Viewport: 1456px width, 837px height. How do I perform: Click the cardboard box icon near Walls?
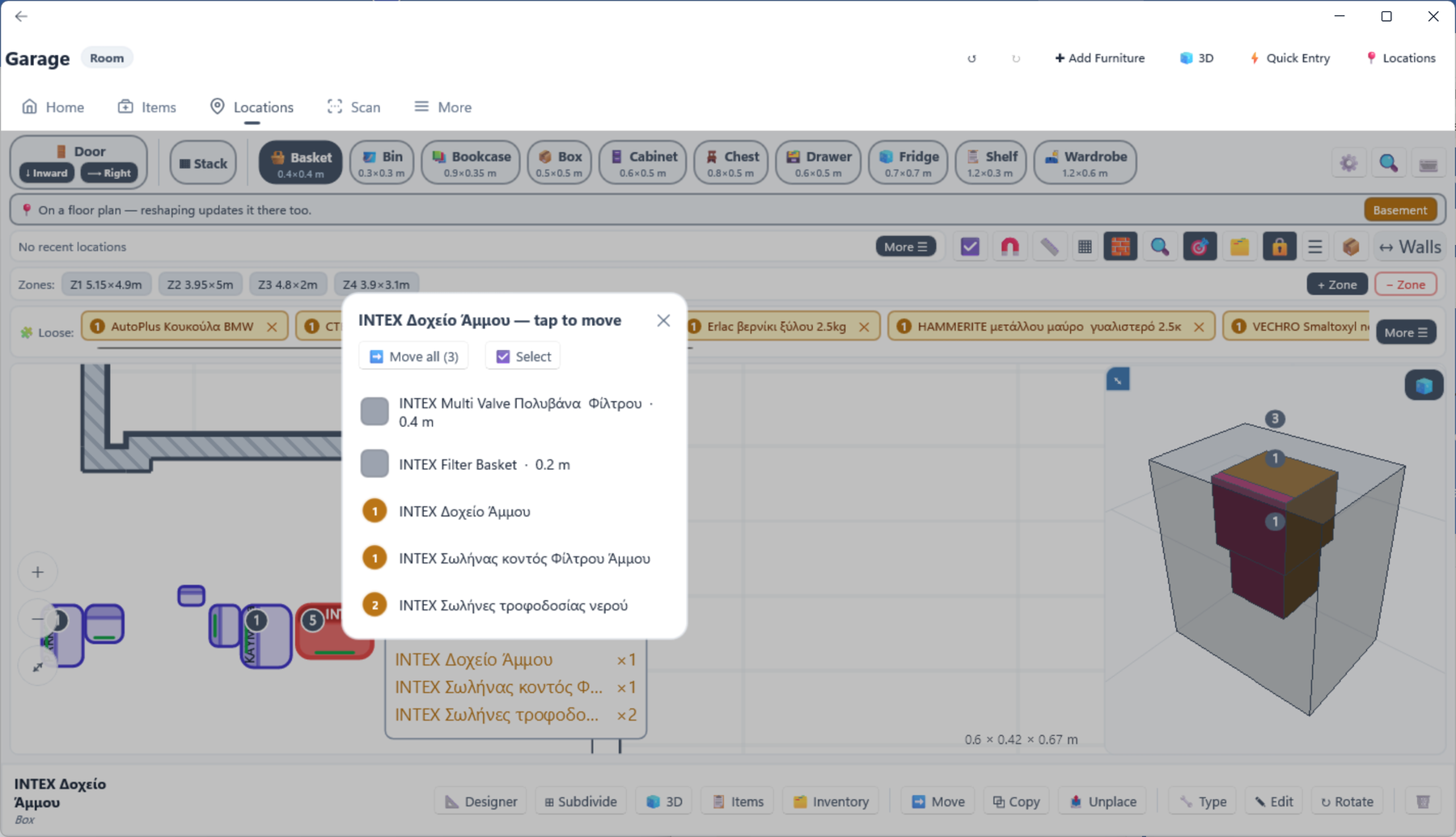(x=1351, y=247)
